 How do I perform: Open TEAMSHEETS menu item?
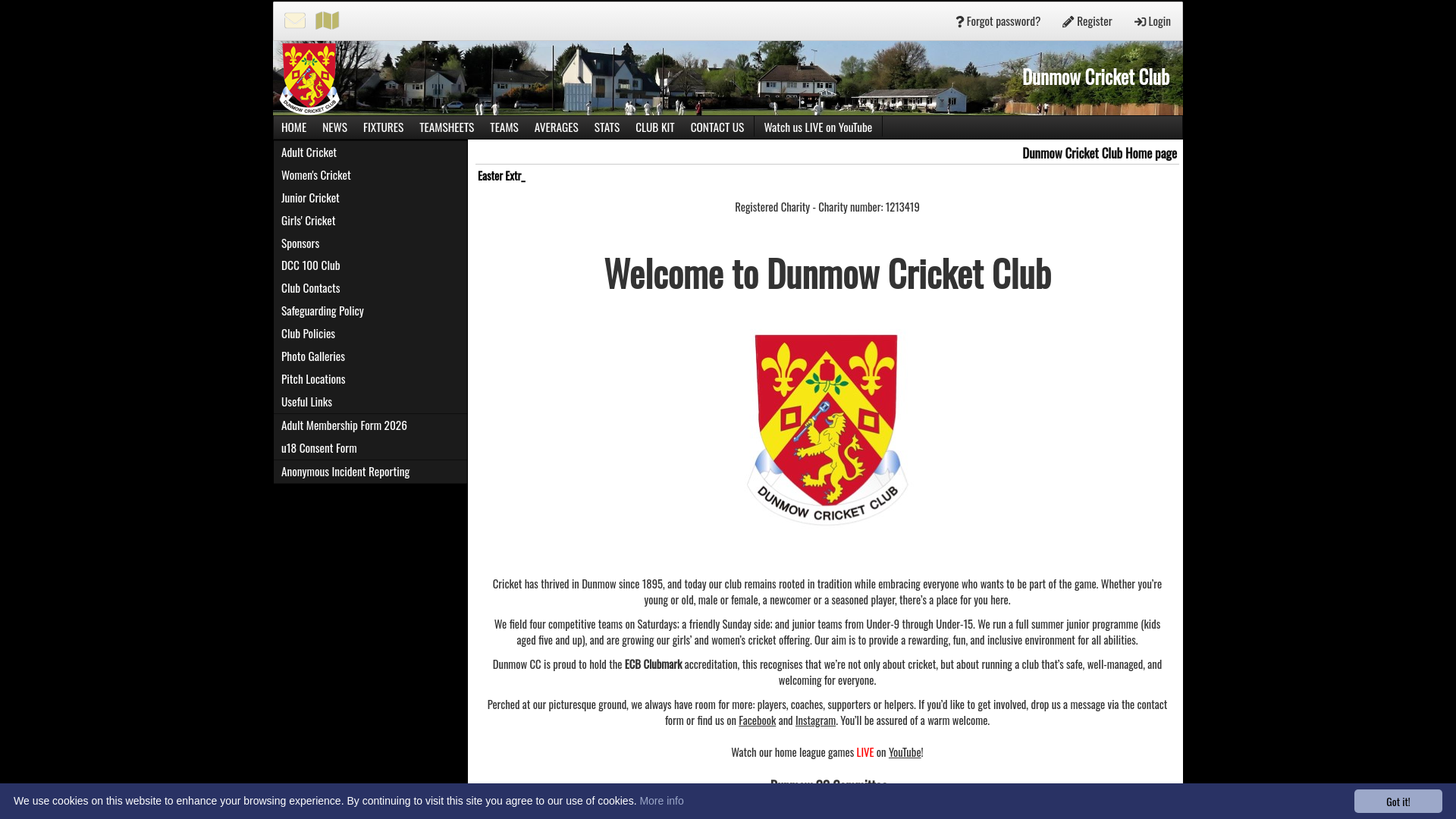[x=447, y=127]
